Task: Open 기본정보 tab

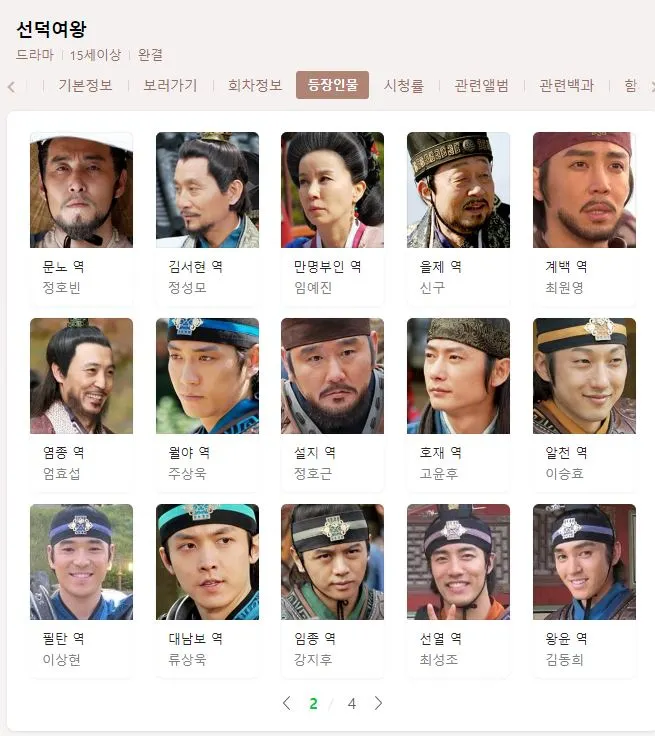Action: (x=85, y=85)
